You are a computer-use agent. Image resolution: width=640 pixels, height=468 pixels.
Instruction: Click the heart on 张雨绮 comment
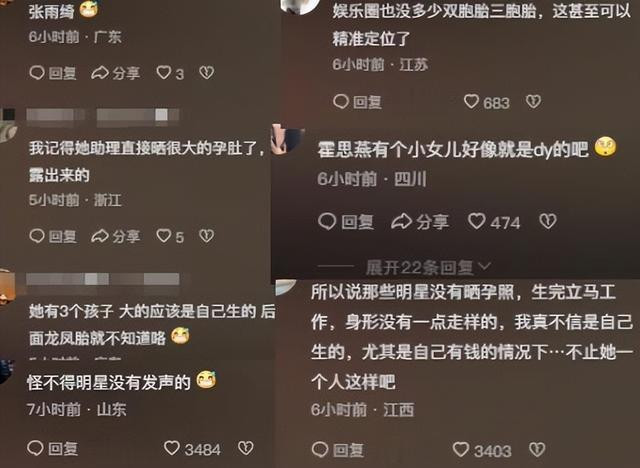coord(164,73)
